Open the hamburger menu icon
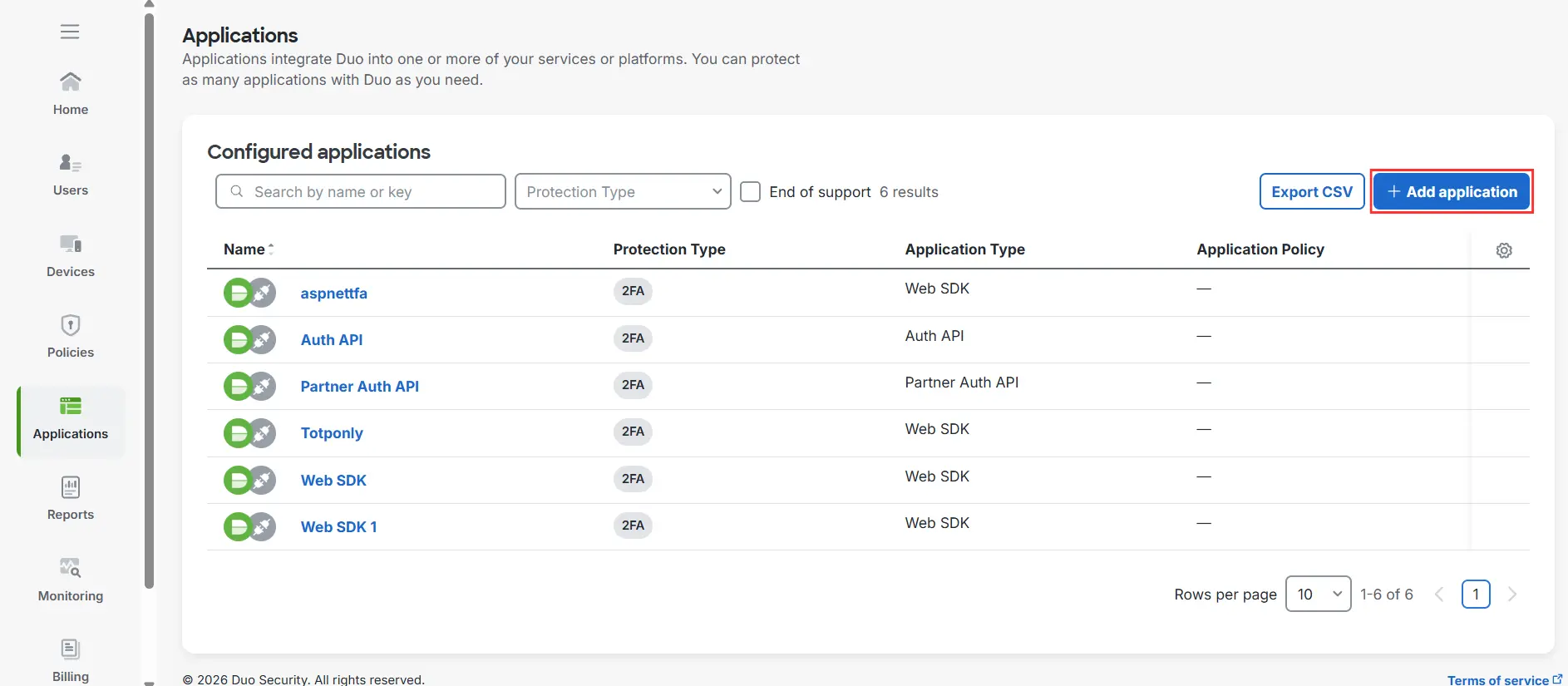The height and width of the screenshot is (686, 1568). click(70, 32)
